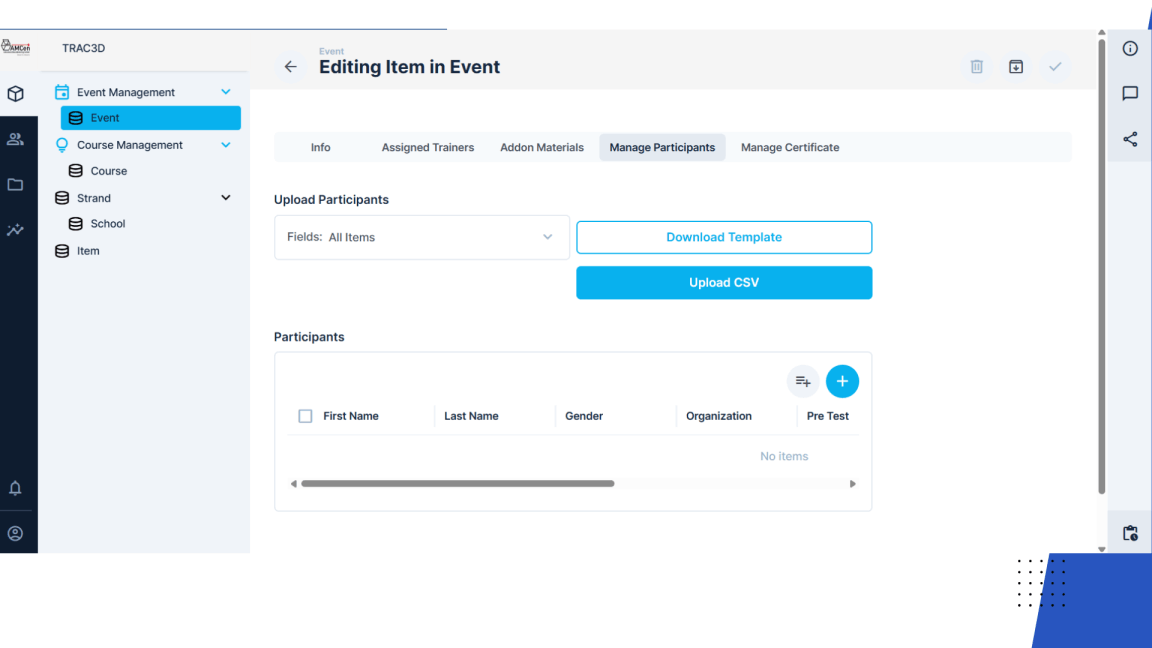Toggle the select-all checkbox in participants table
Image resolution: width=1152 pixels, height=648 pixels.
(x=305, y=415)
